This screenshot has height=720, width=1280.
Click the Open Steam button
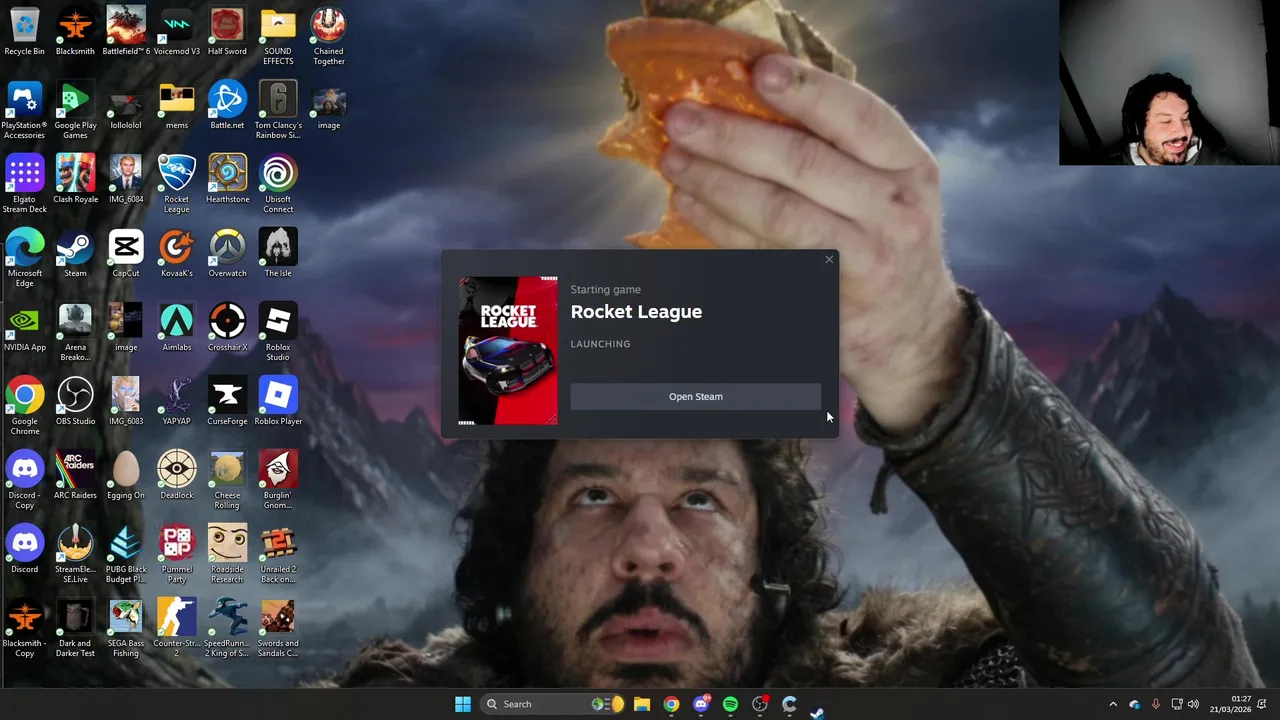pyautogui.click(x=695, y=397)
